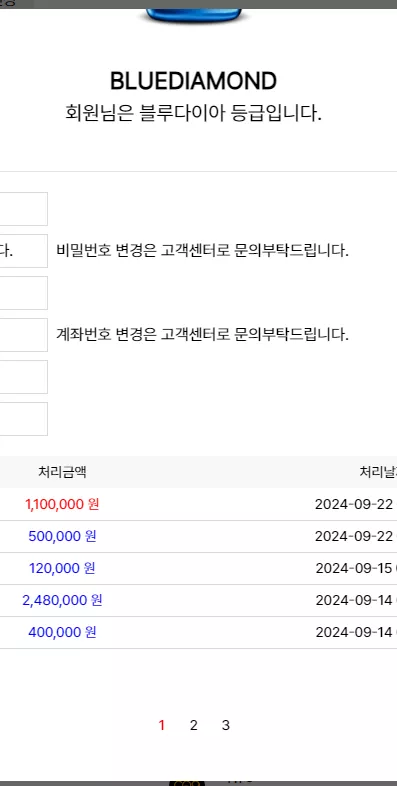Click the blue diamond grade badge image
Viewport: 397px width, 786px height.
click(194, 16)
